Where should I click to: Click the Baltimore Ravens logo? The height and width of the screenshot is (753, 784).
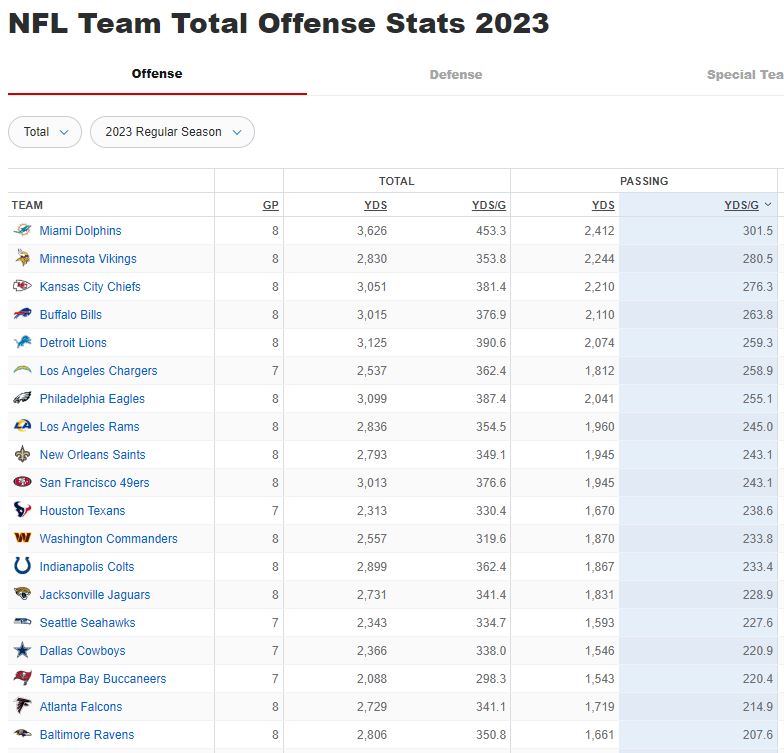22,734
